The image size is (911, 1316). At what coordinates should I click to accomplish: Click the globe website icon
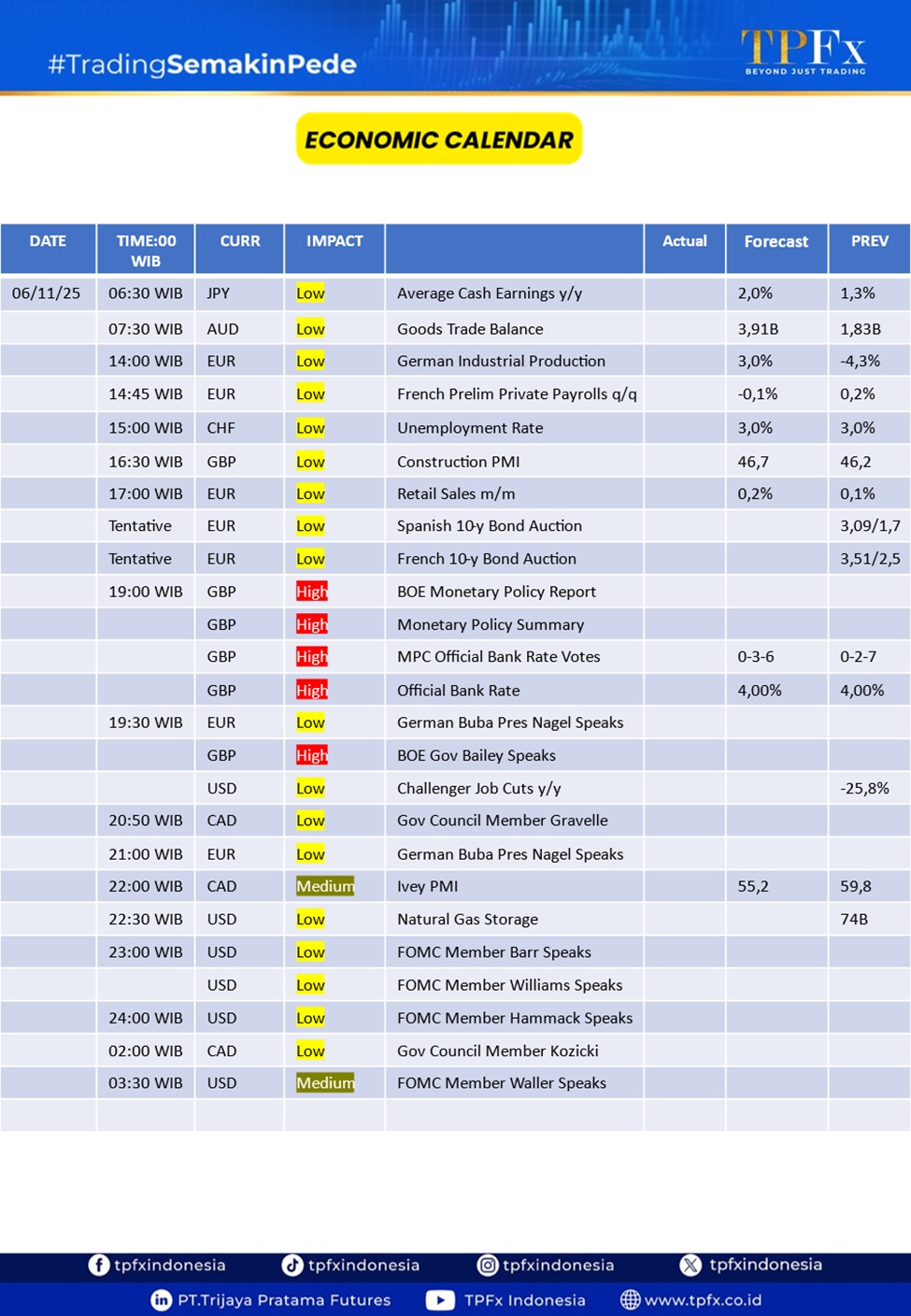point(631,1300)
